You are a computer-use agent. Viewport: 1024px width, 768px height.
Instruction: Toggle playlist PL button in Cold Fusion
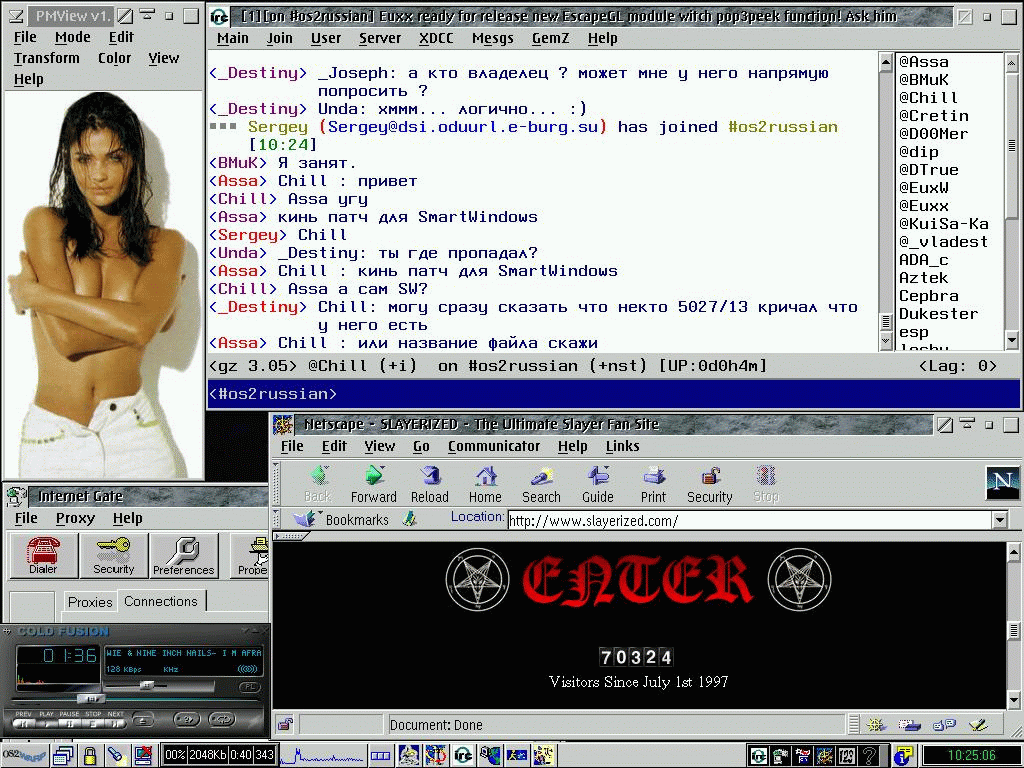coord(249,686)
